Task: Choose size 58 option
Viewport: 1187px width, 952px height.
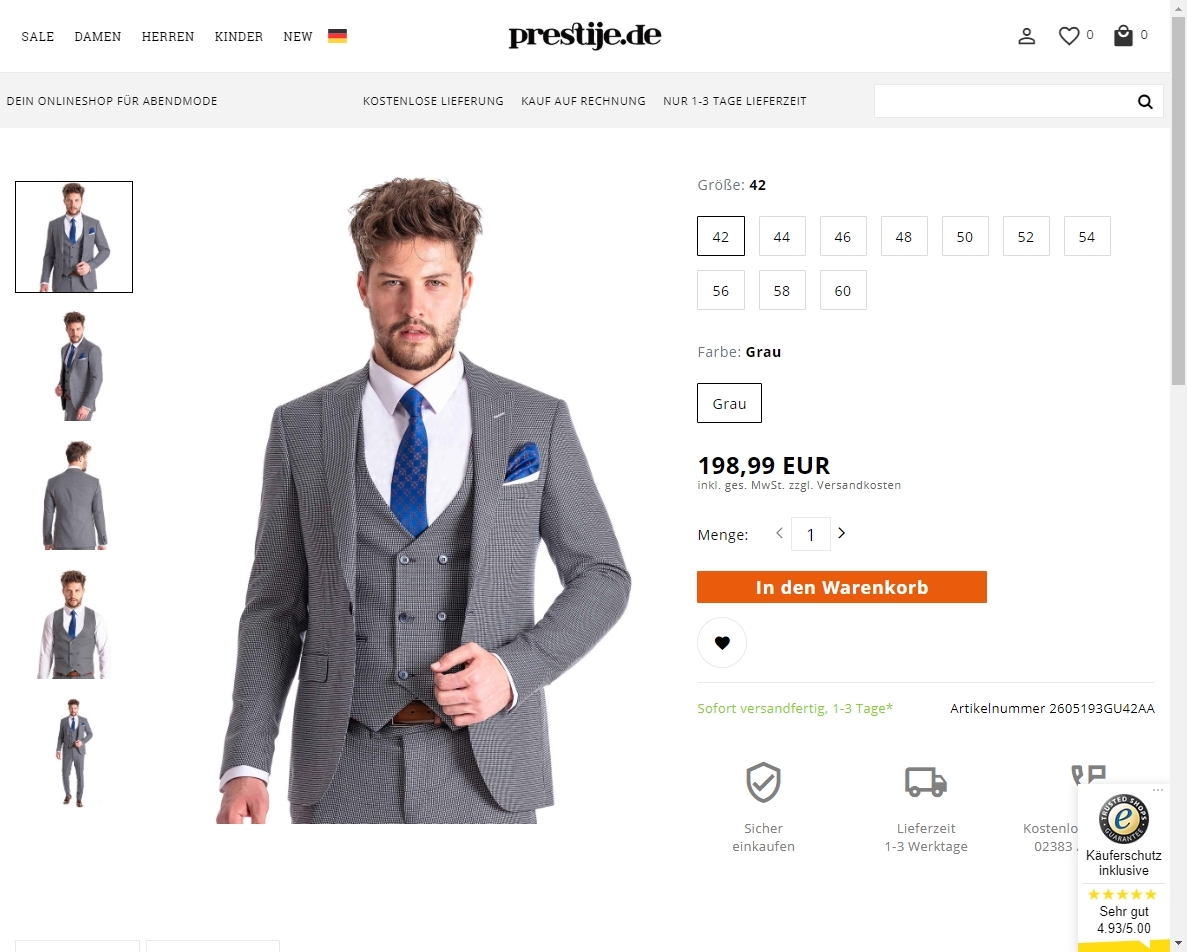Action: pyautogui.click(x=781, y=291)
